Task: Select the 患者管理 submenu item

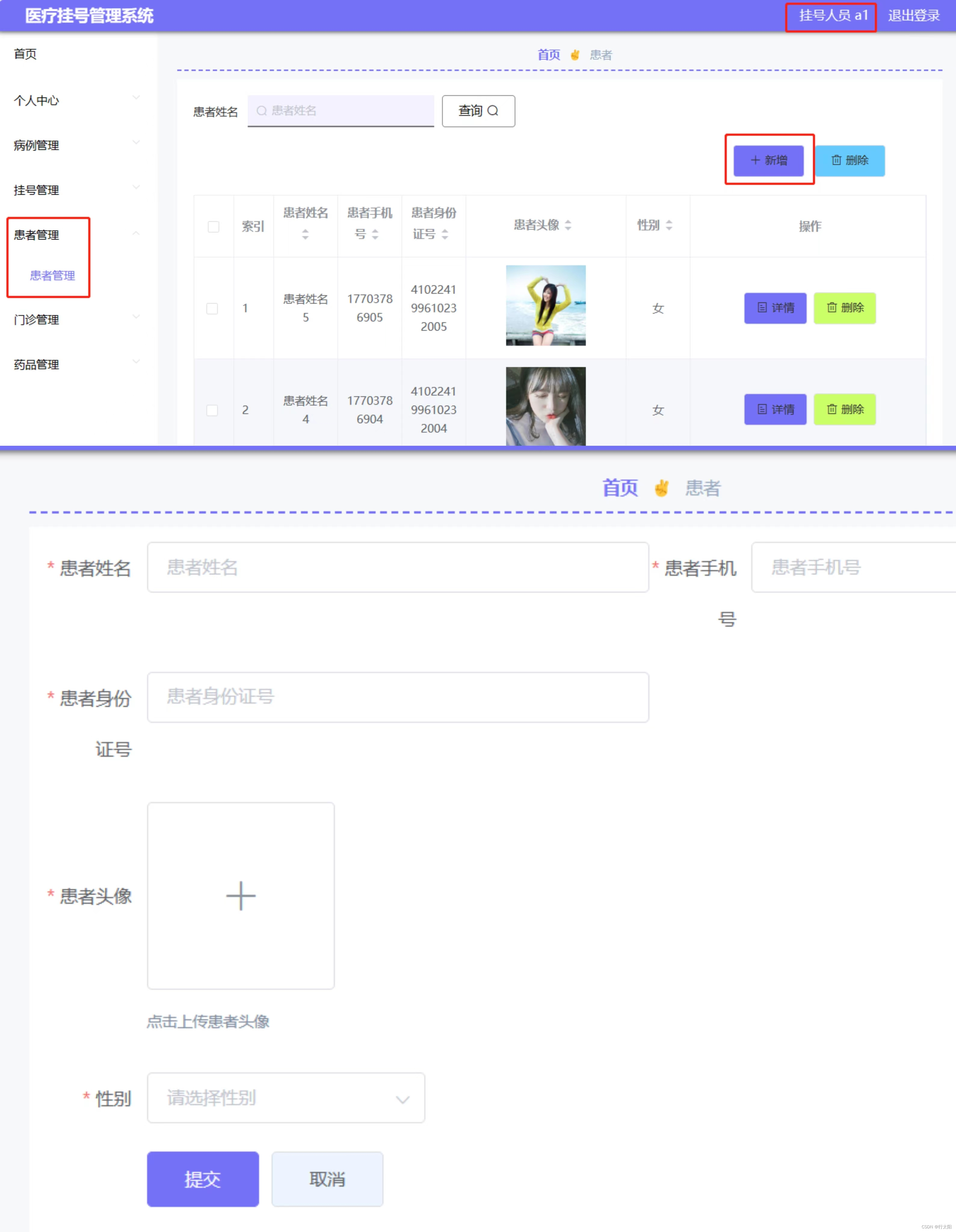Action: (52, 276)
